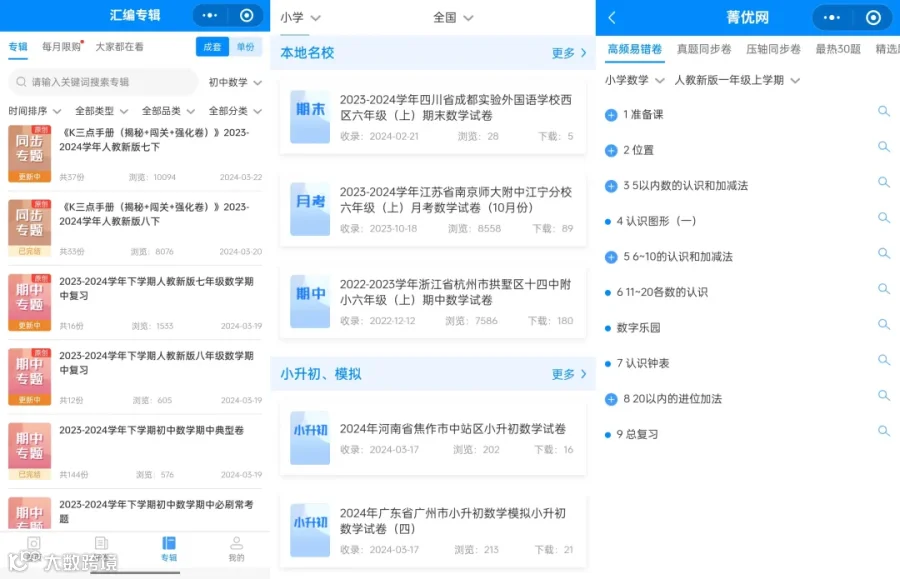Open 小学数学 subject dropdown
900x579 pixels.
[634, 80]
